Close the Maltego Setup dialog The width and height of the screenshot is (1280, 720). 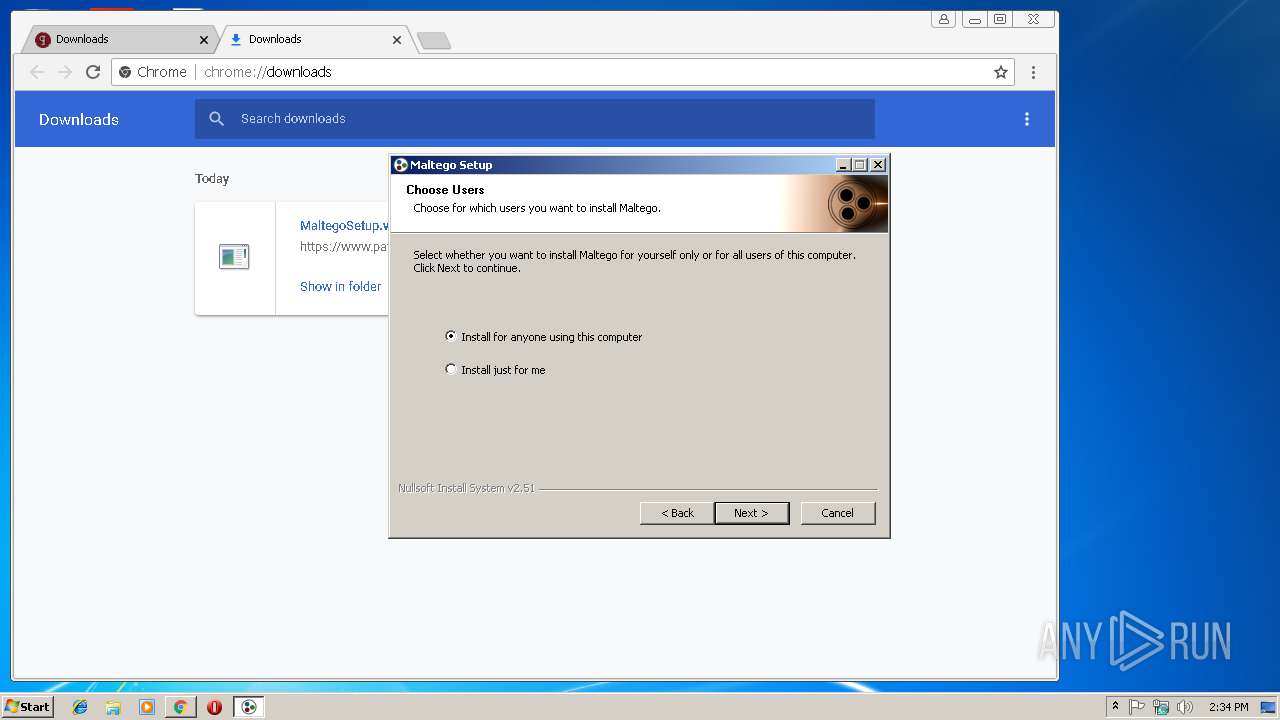pyautogui.click(x=878, y=165)
